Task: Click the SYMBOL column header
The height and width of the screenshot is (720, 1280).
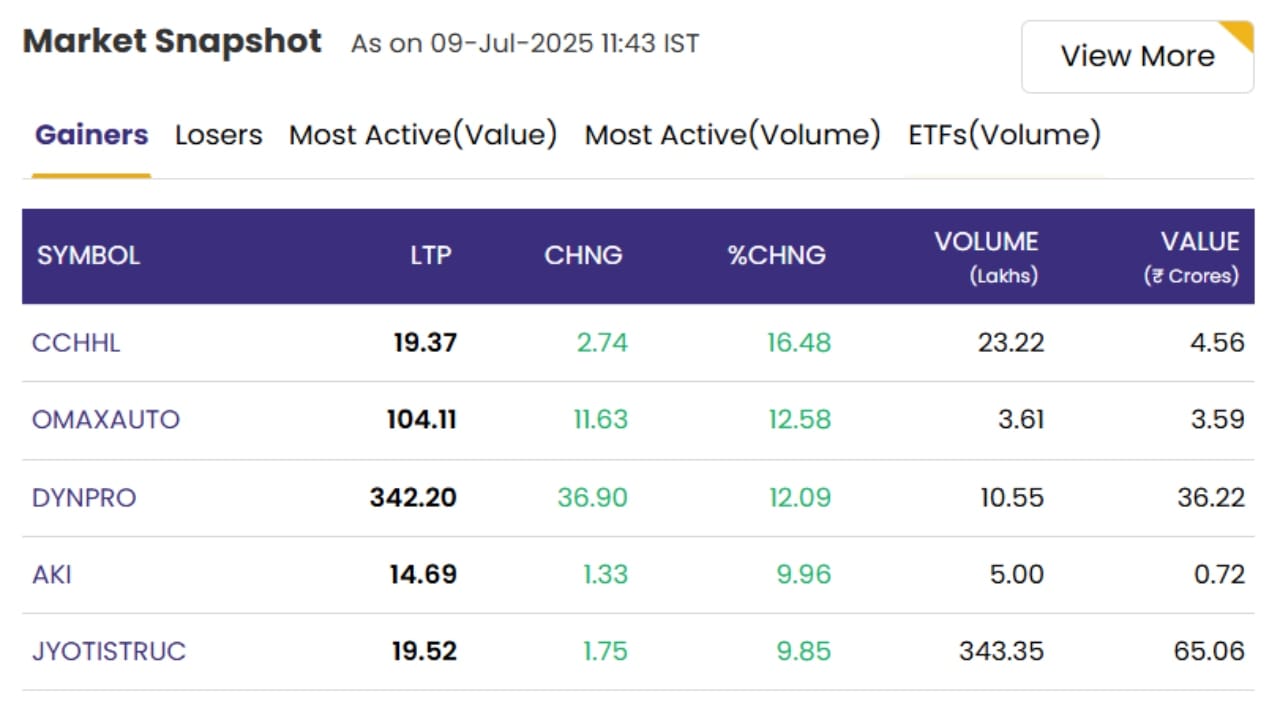Action: click(89, 256)
